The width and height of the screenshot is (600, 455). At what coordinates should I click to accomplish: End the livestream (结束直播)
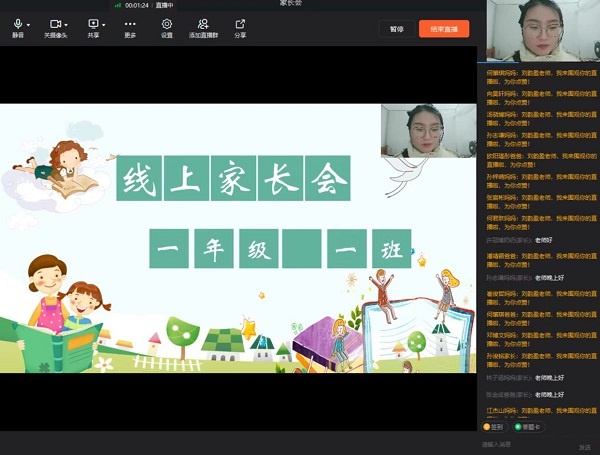(x=443, y=29)
